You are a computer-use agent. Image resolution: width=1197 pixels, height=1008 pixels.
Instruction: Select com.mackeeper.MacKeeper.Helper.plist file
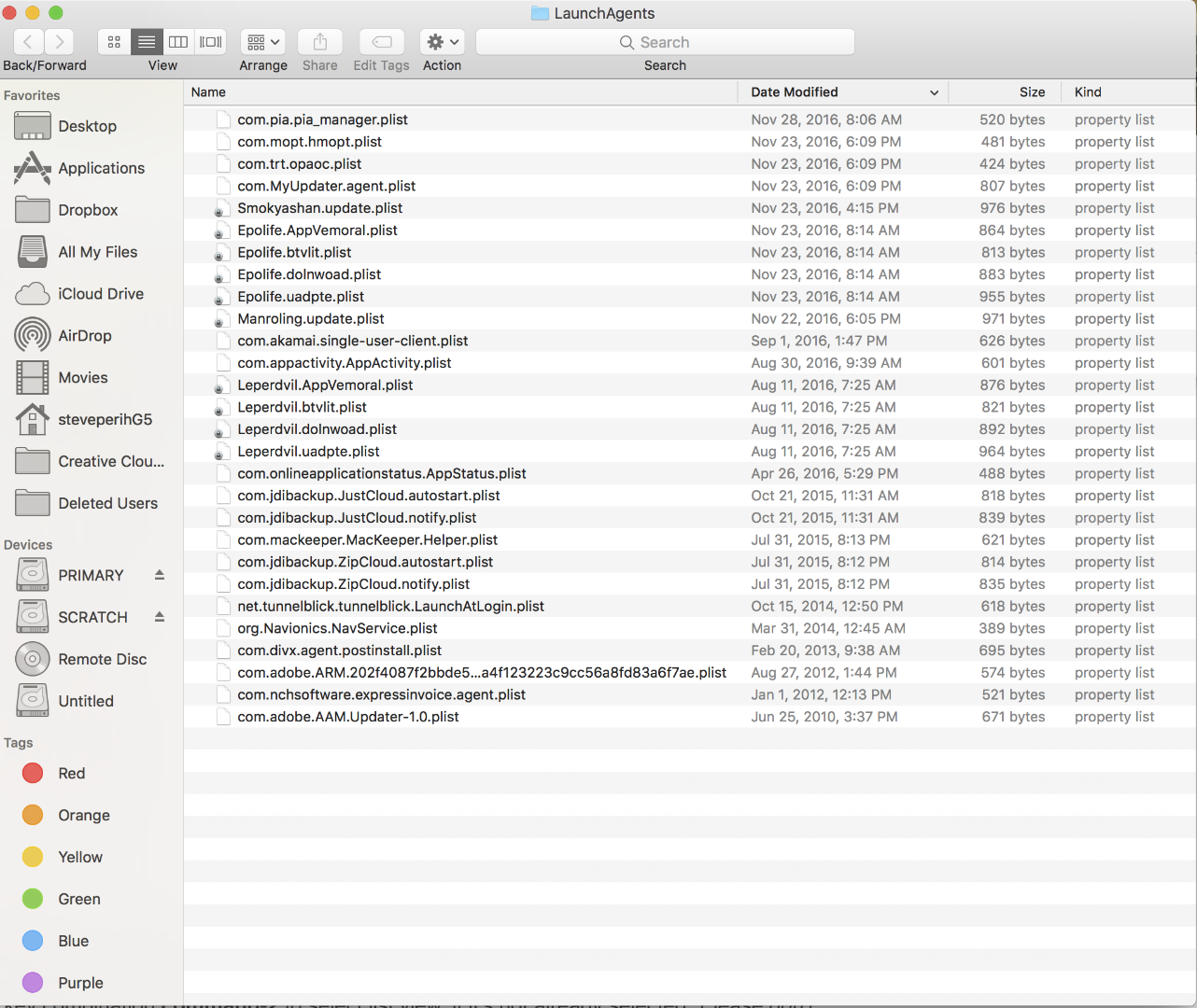367,539
